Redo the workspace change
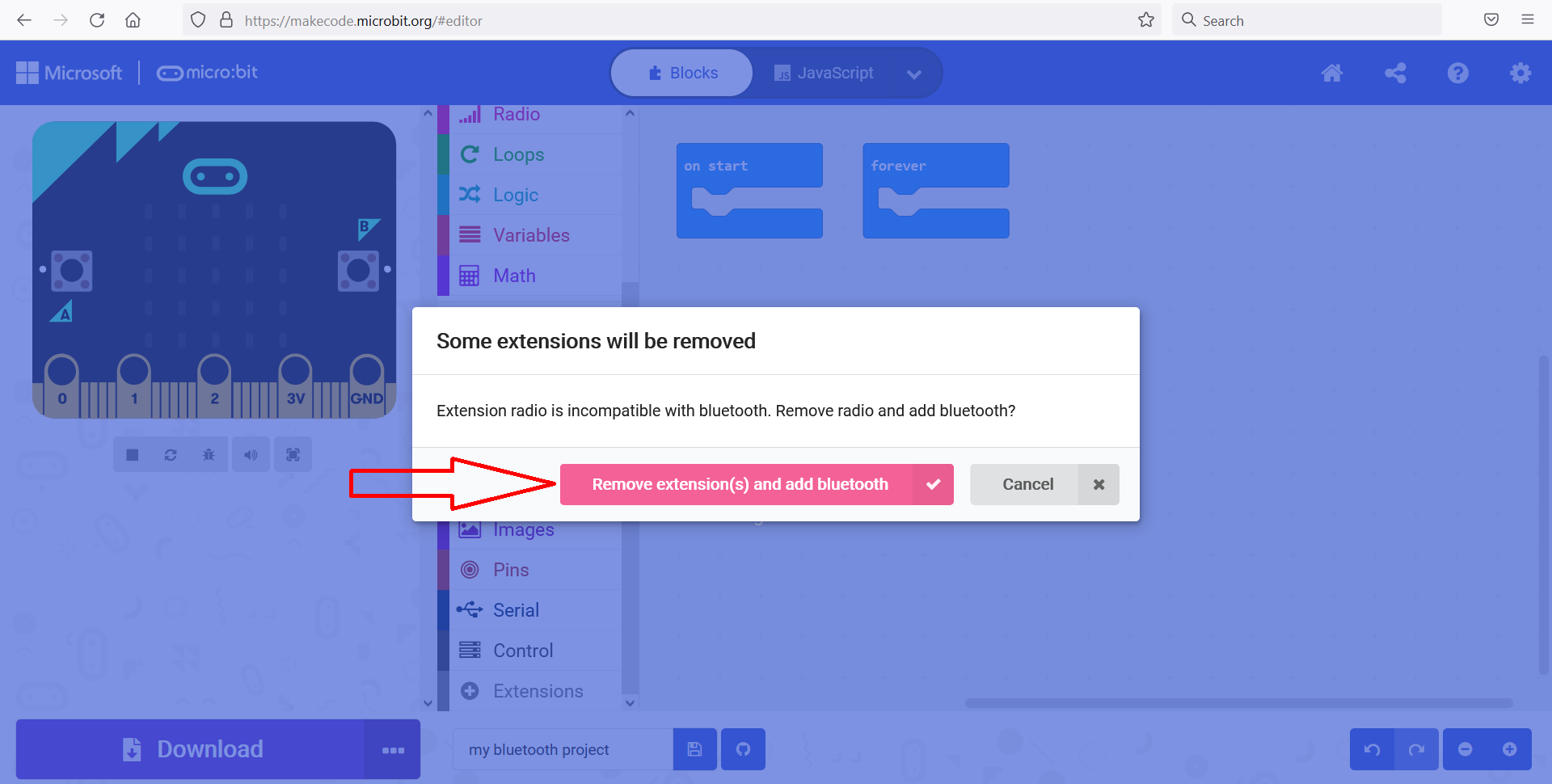The height and width of the screenshot is (784, 1552). (1416, 749)
